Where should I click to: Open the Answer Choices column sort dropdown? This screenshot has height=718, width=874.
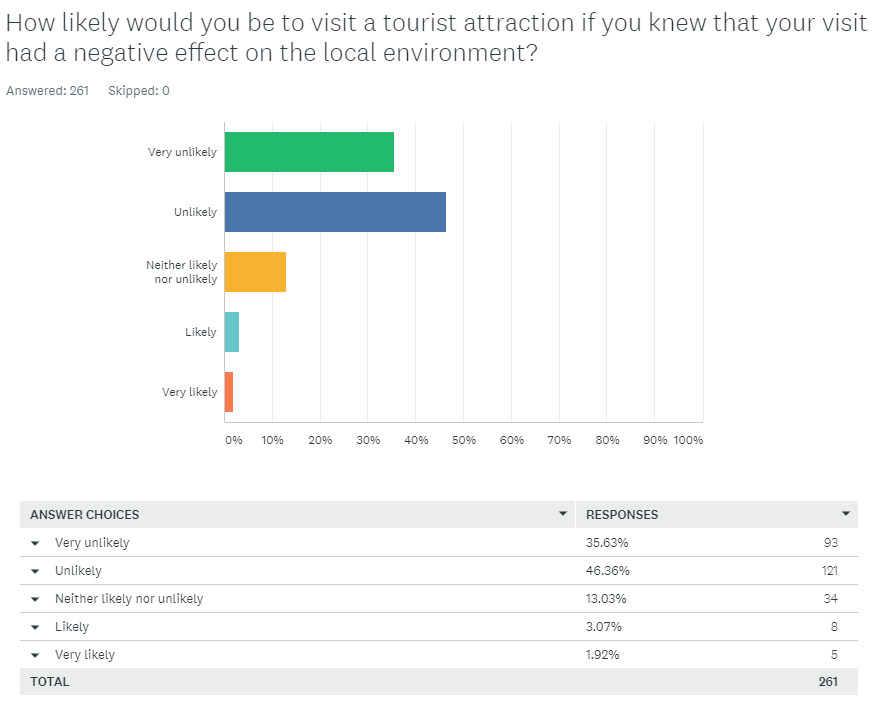tap(562, 514)
